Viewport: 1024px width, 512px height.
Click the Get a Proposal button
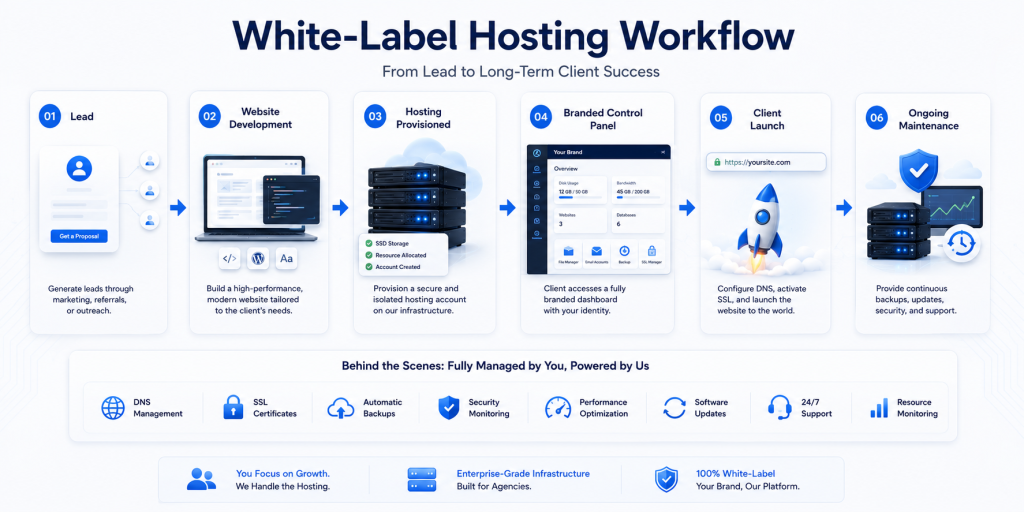tap(79, 236)
